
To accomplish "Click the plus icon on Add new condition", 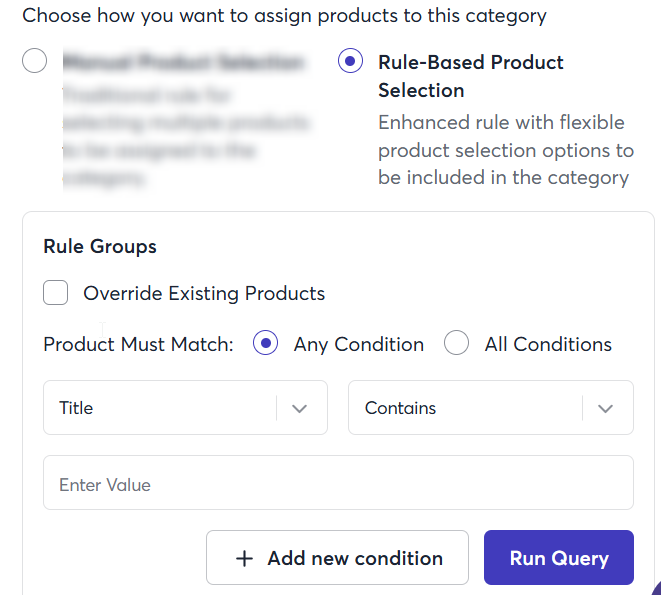I will (x=244, y=558).
